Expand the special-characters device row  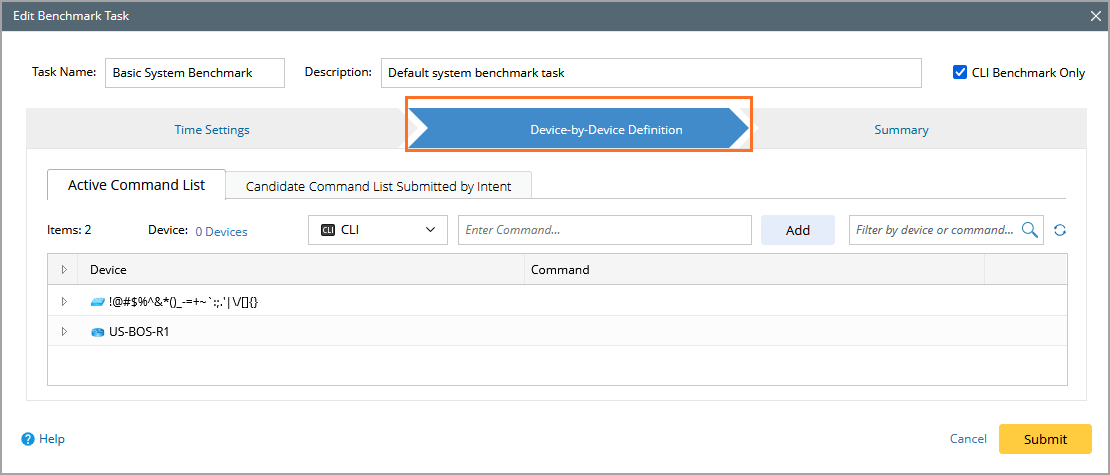[64, 302]
